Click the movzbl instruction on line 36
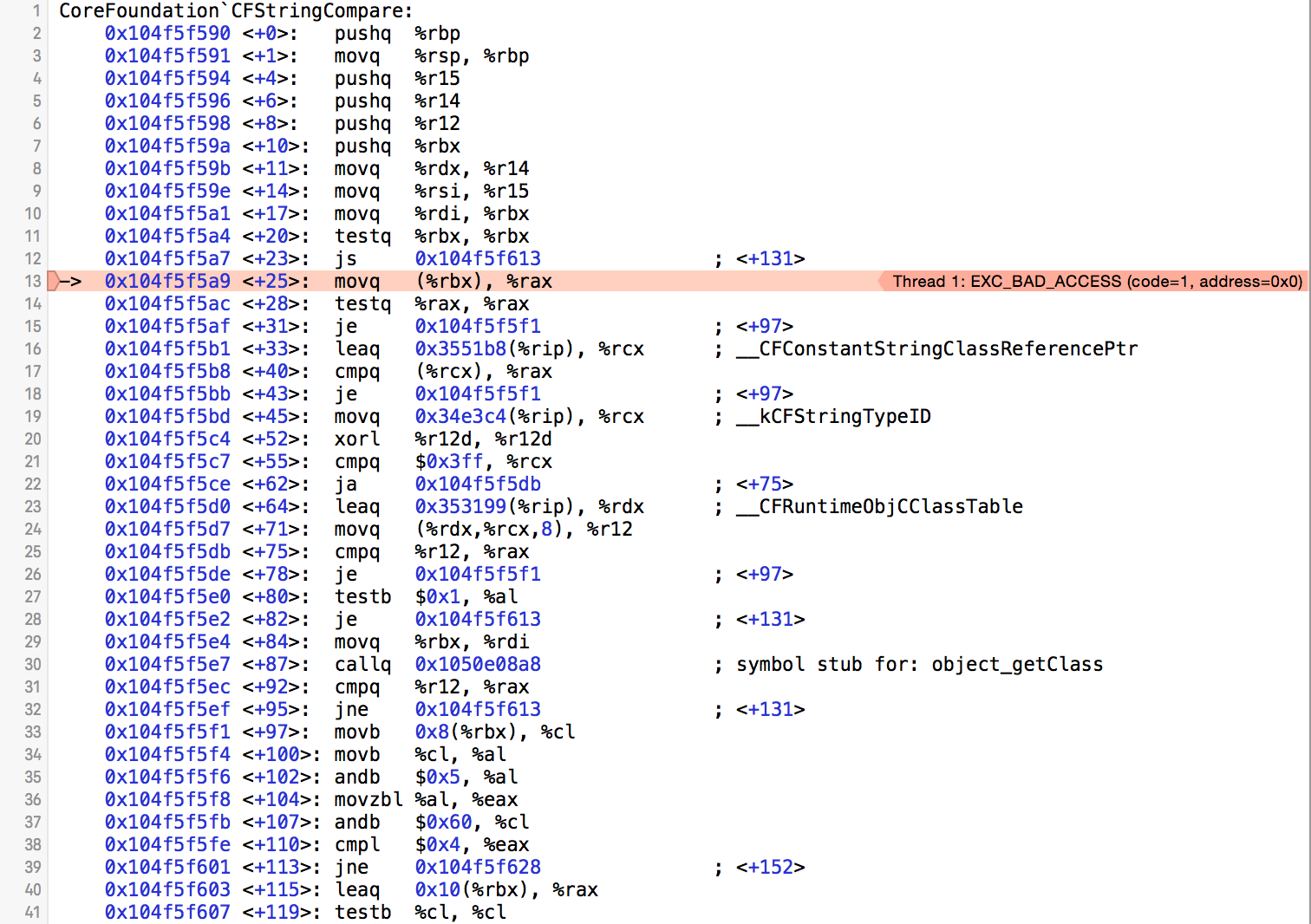The width and height of the screenshot is (1311, 924). [x=369, y=799]
